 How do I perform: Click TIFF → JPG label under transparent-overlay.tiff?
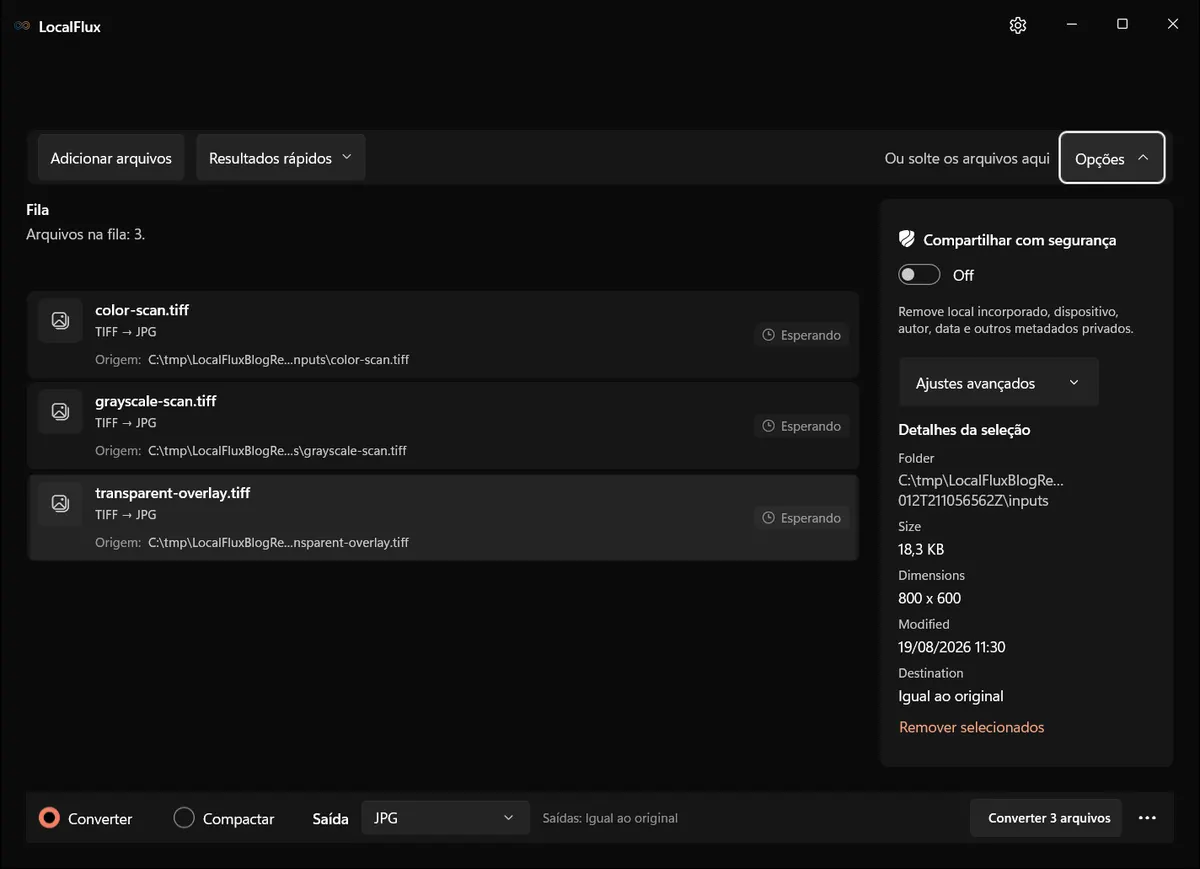coord(126,514)
